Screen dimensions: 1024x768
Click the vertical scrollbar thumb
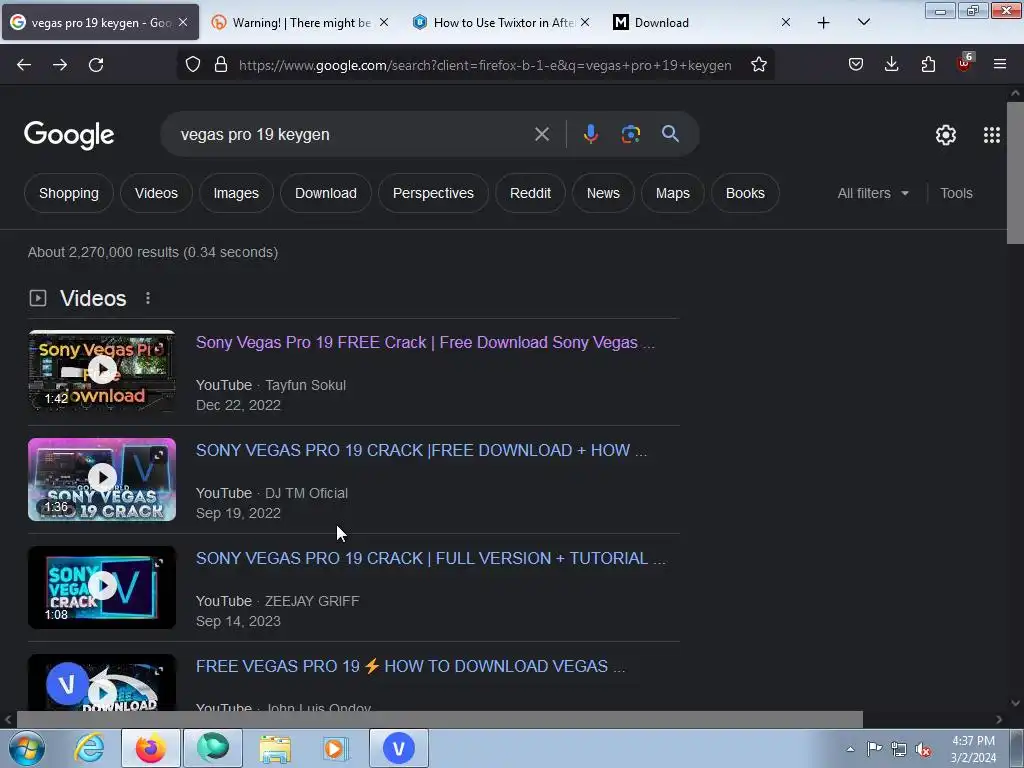(x=1015, y=173)
